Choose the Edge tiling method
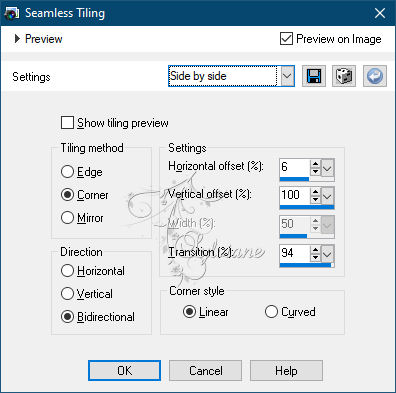The width and height of the screenshot is (396, 393). (x=67, y=172)
